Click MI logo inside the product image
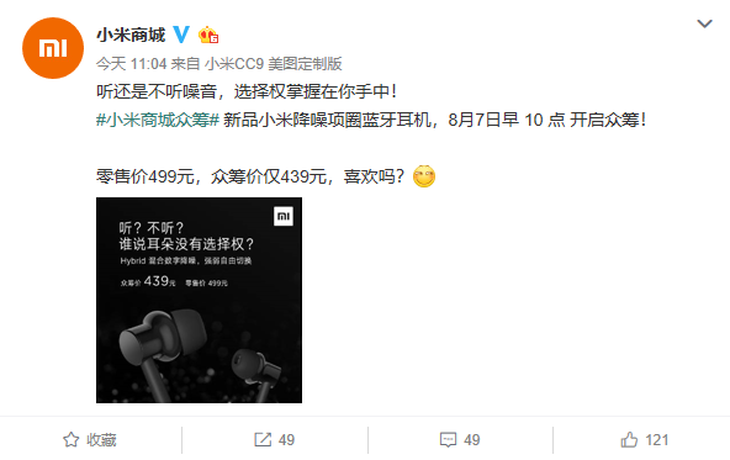The height and width of the screenshot is (460, 730). coord(283,216)
